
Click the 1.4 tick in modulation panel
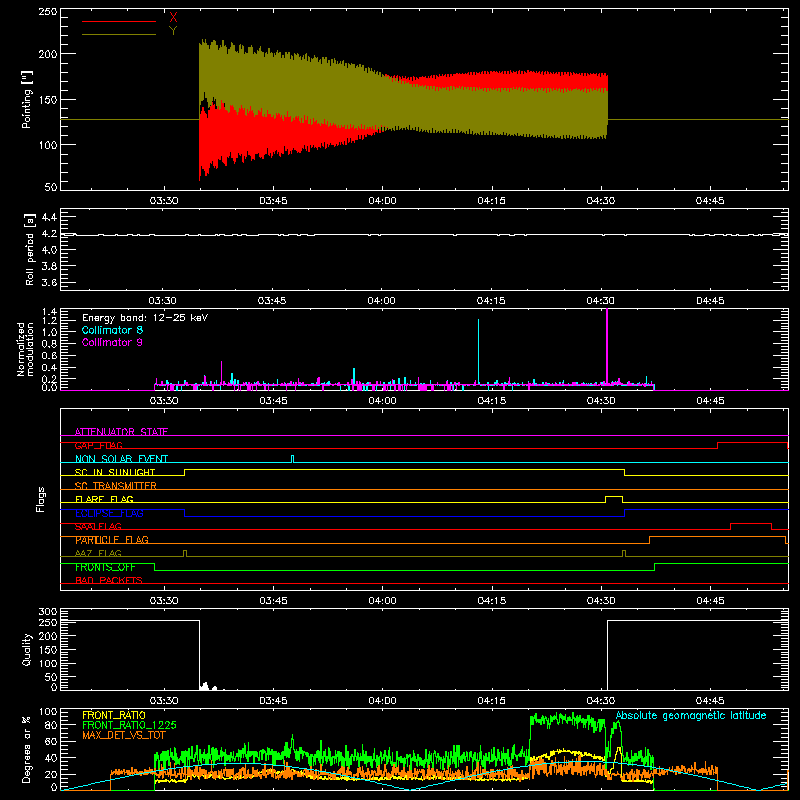point(49,312)
